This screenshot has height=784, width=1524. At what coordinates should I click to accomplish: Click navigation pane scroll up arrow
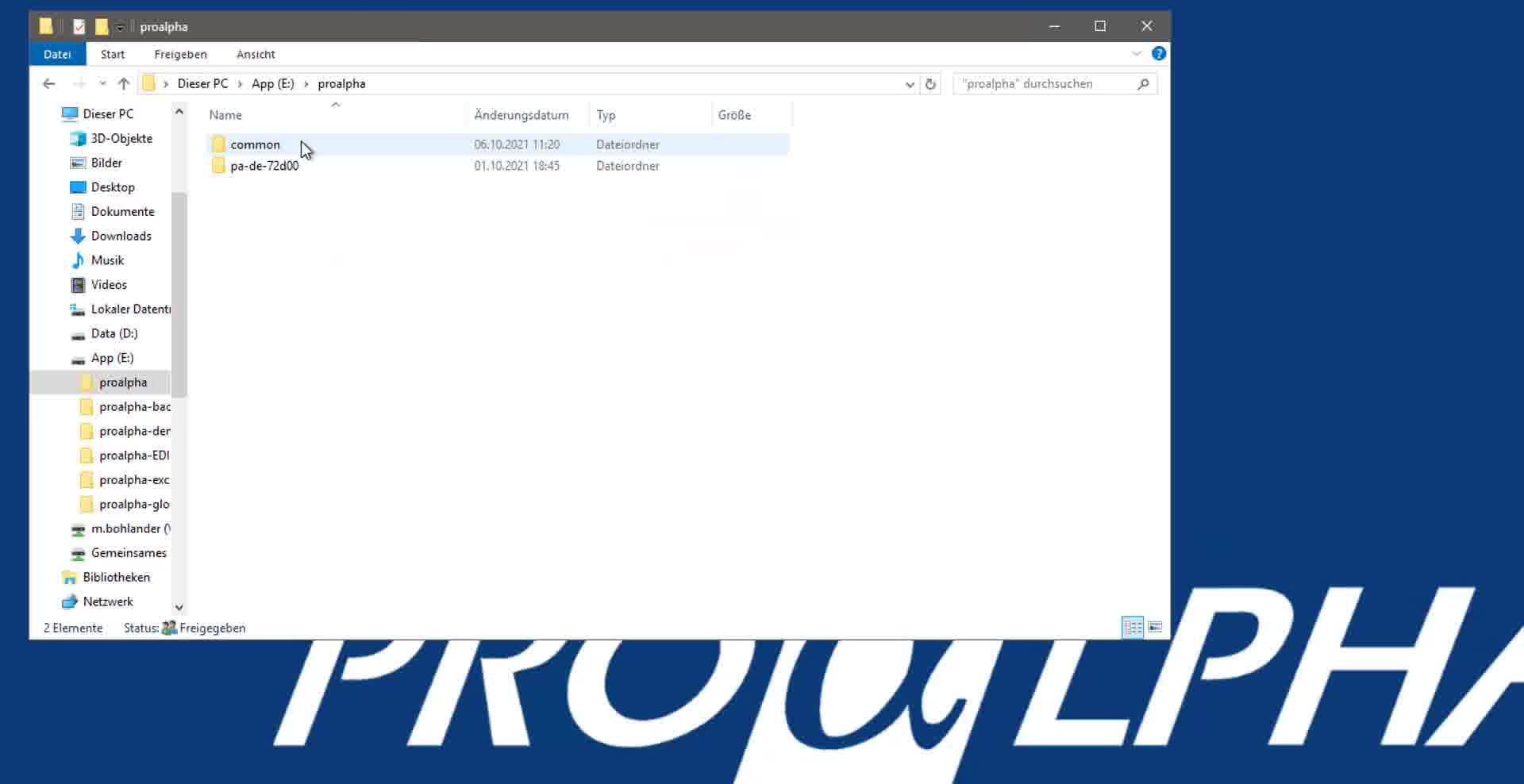(179, 112)
